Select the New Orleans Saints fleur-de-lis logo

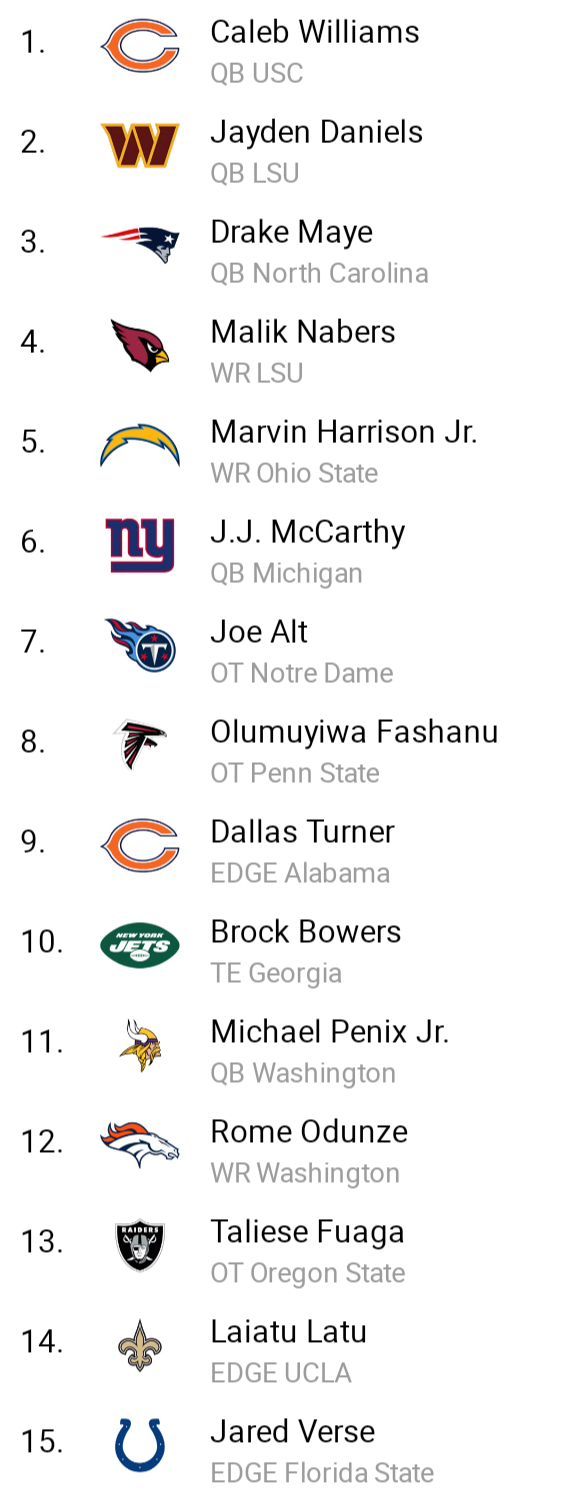pyautogui.click(x=140, y=1345)
